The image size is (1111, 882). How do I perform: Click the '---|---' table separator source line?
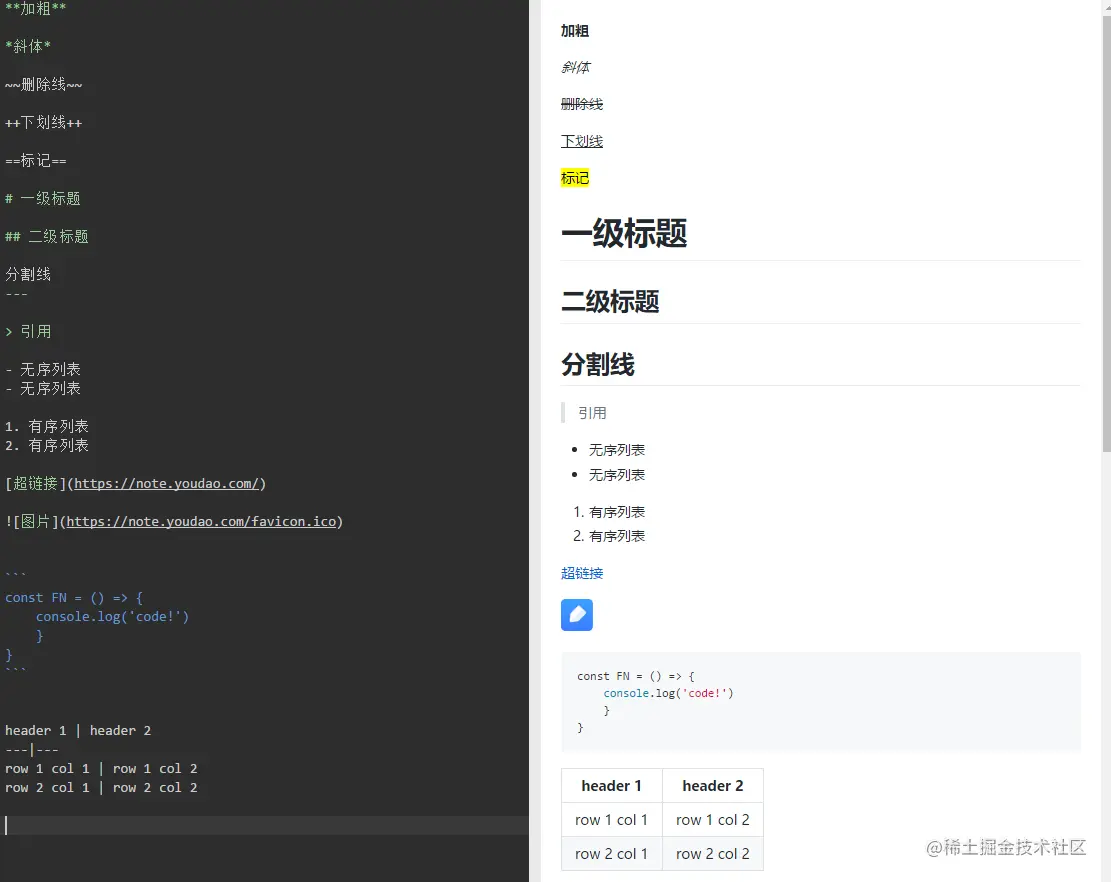tap(32, 750)
